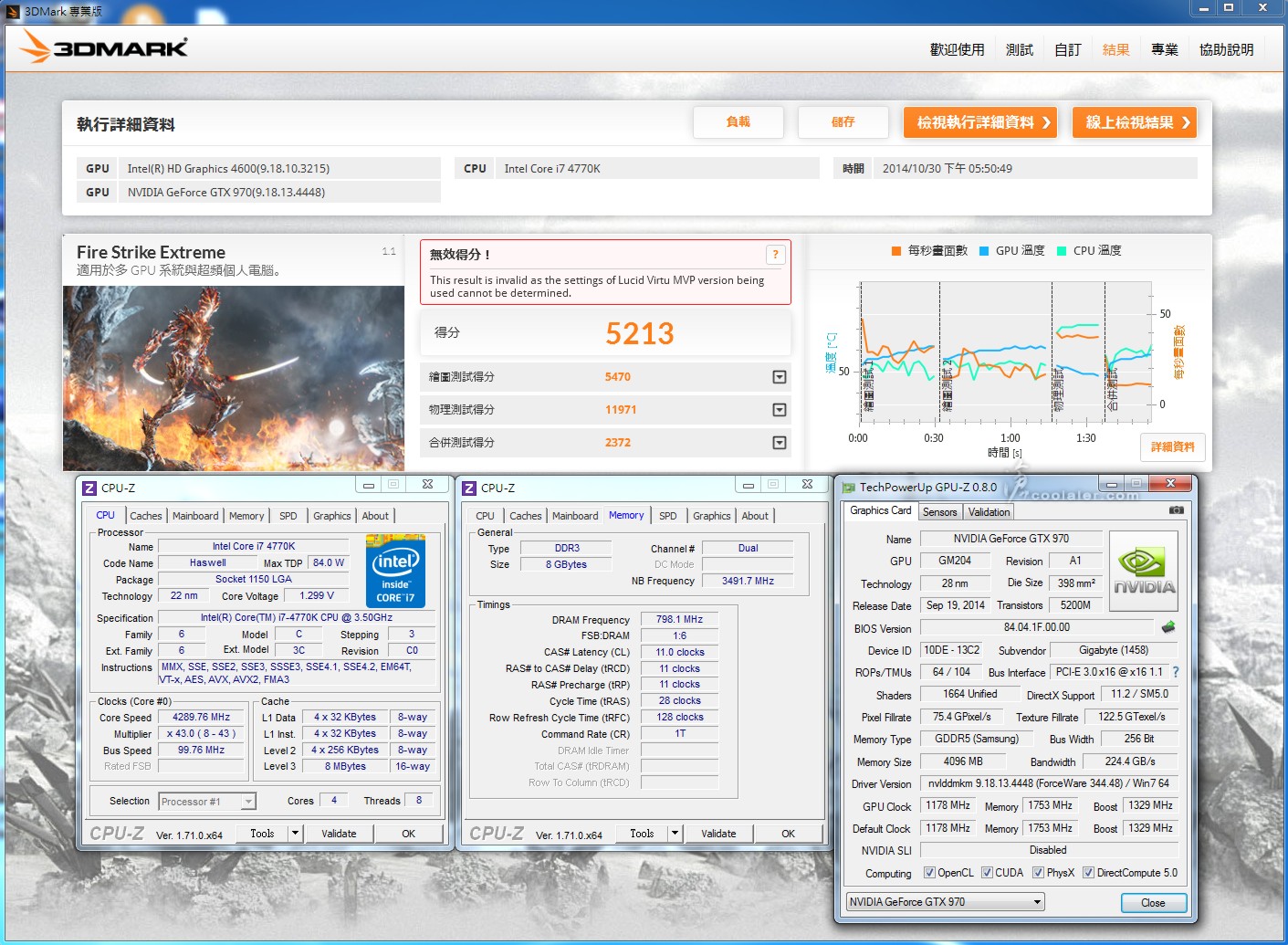Click Close button in GPU-Z

point(1153,903)
